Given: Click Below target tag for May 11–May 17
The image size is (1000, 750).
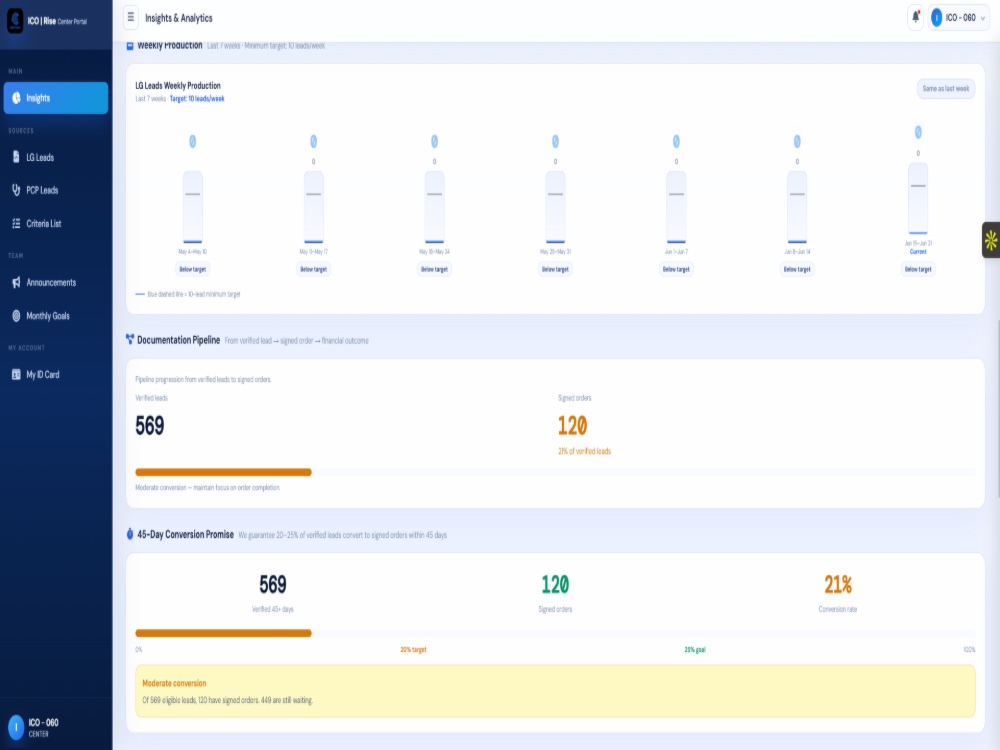Looking at the screenshot, I should pos(313,269).
